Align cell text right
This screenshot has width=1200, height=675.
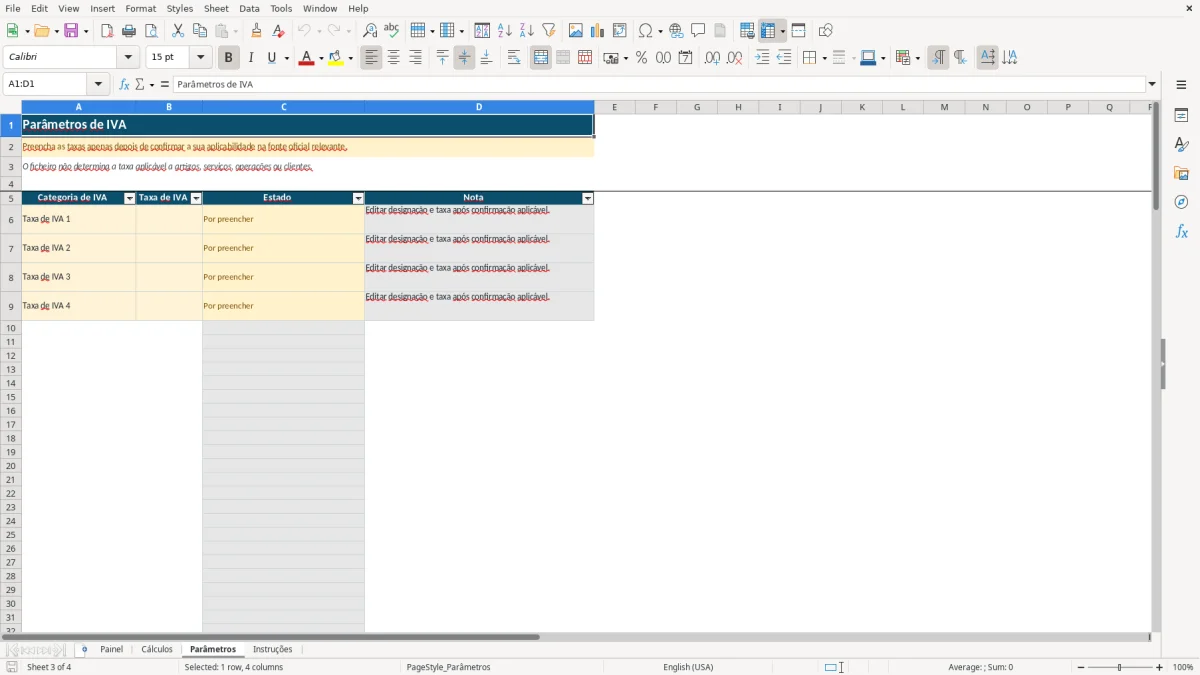tap(416, 58)
